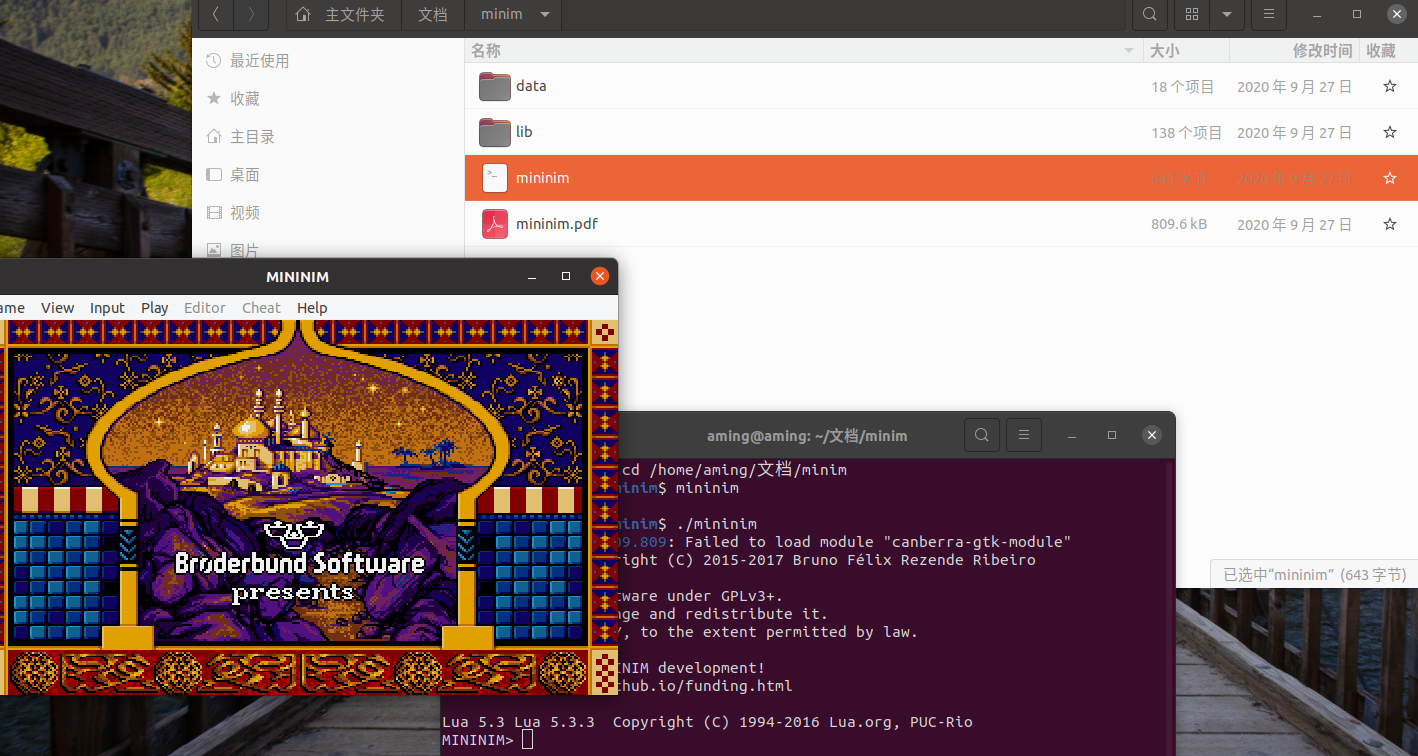1418x756 pixels.
Task: Maximize the terminal window
Action: click(x=1112, y=436)
